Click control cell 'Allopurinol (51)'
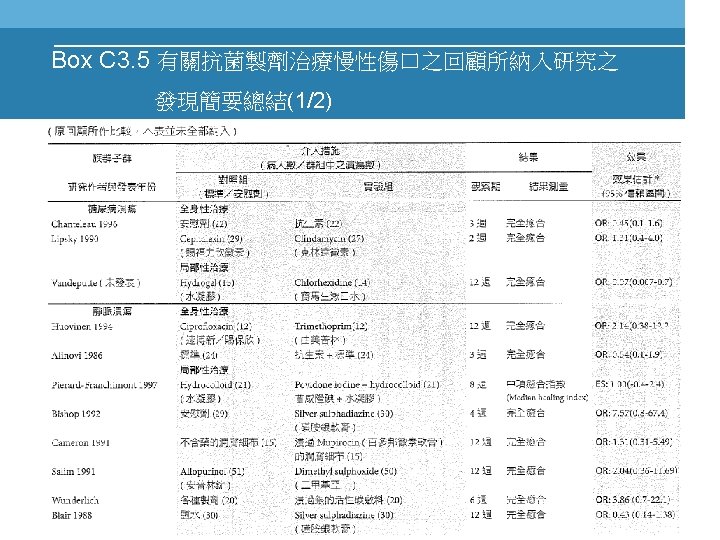The image size is (720, 540). 212,472
